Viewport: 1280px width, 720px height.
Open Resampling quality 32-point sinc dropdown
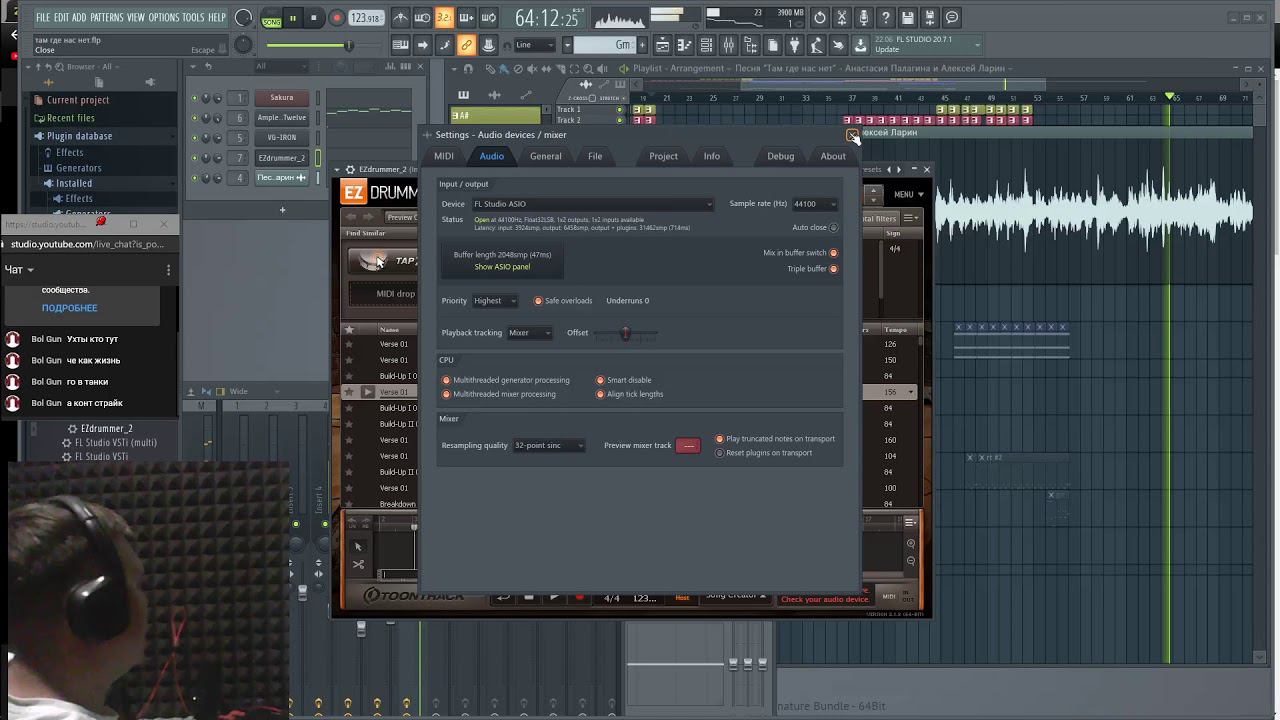[x=548, y=446]
